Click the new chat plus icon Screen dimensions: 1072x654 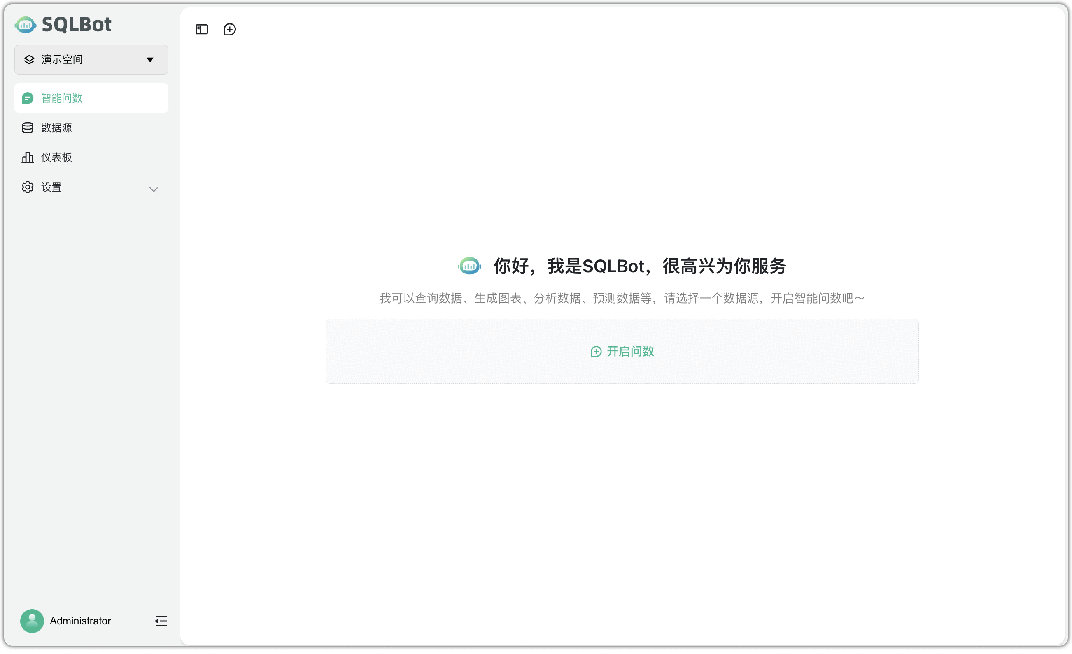(x=229, y=29)
